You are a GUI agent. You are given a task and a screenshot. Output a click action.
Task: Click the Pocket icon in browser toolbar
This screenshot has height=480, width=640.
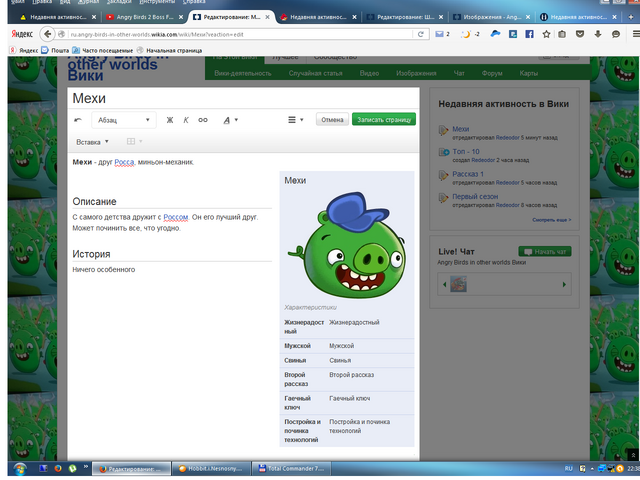pyautogui.click(x=580, y=34)
